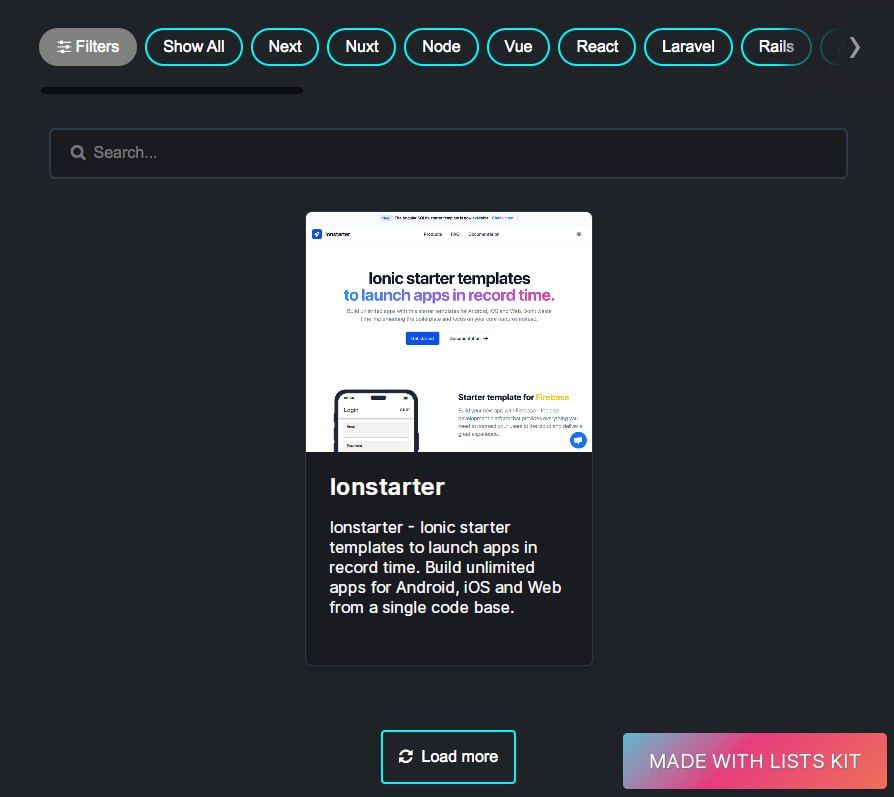
Task: Click the Load more button
Action: pos(448,757)
